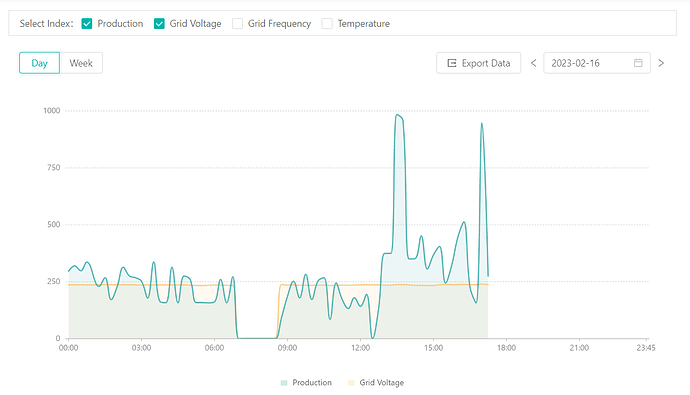Image resolution: width=690 pixels, height=395 pixels.
Task: Click the 06:00 x-axis label
Action: (214, 348)
